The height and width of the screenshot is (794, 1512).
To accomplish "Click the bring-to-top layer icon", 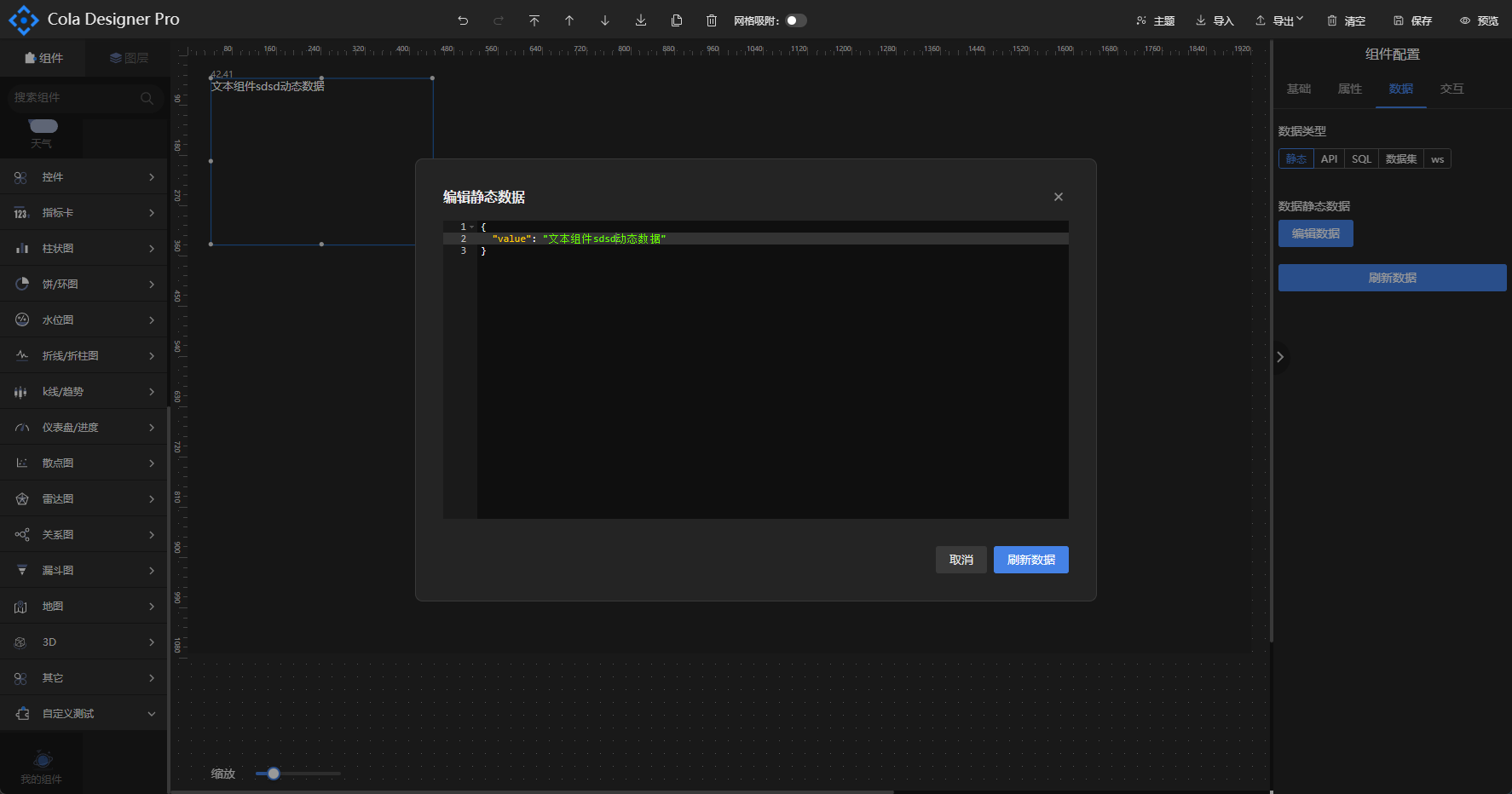I will [534, 20].
